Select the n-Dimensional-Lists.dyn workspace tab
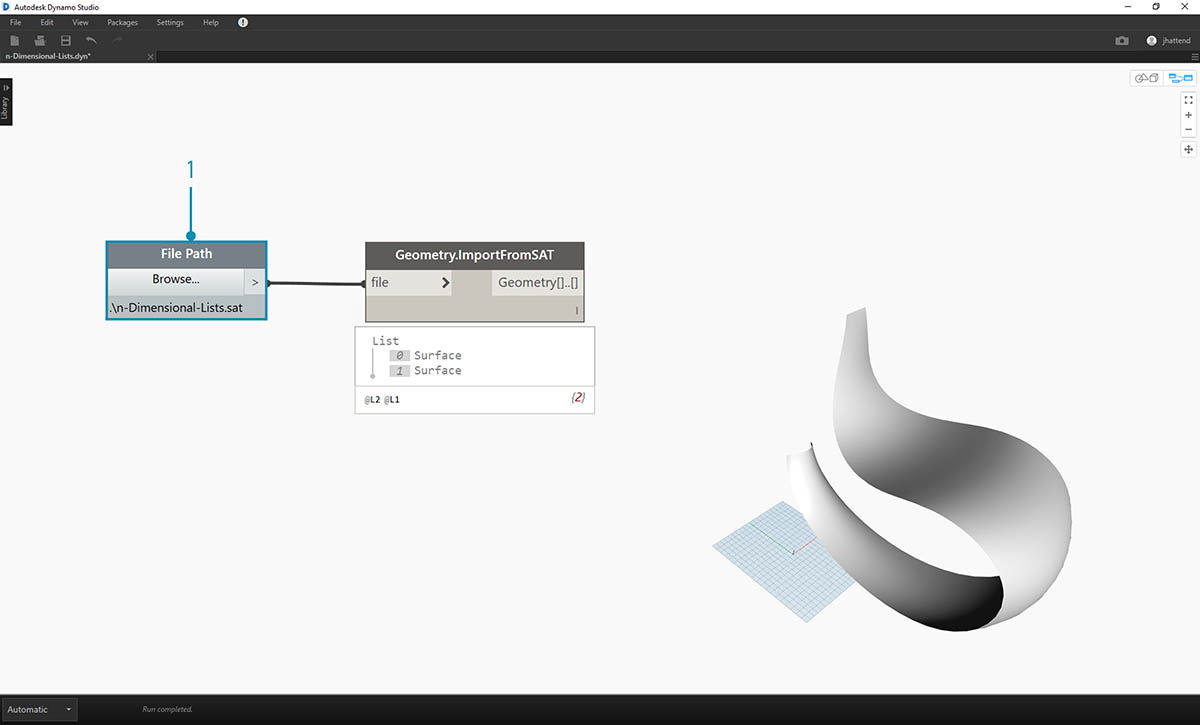Viewport: 1200px width, 725px height. 78,57
